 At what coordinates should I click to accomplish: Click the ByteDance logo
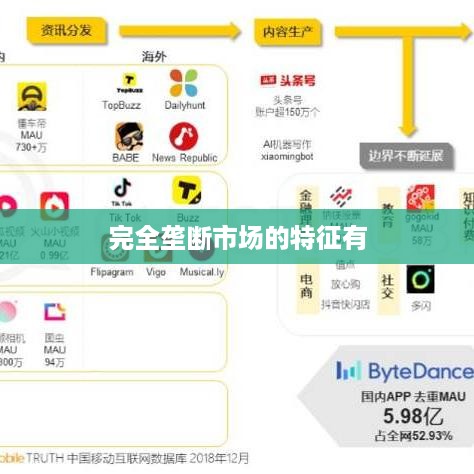pos(405,371)
